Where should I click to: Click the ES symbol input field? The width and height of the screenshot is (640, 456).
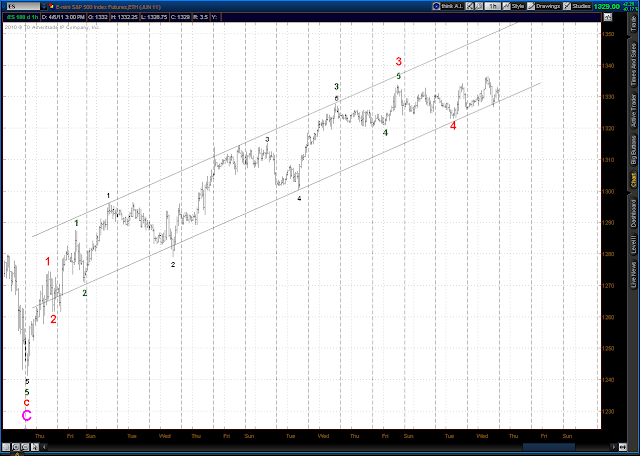pos(24,6)
